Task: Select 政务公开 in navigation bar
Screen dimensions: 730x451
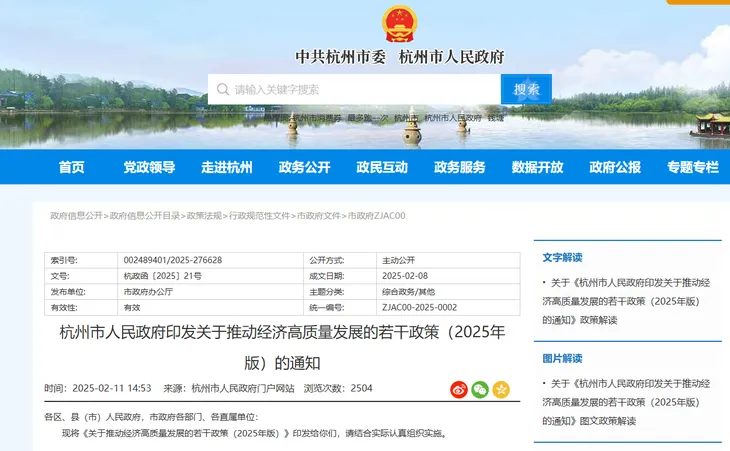Action: click(304, 167)
